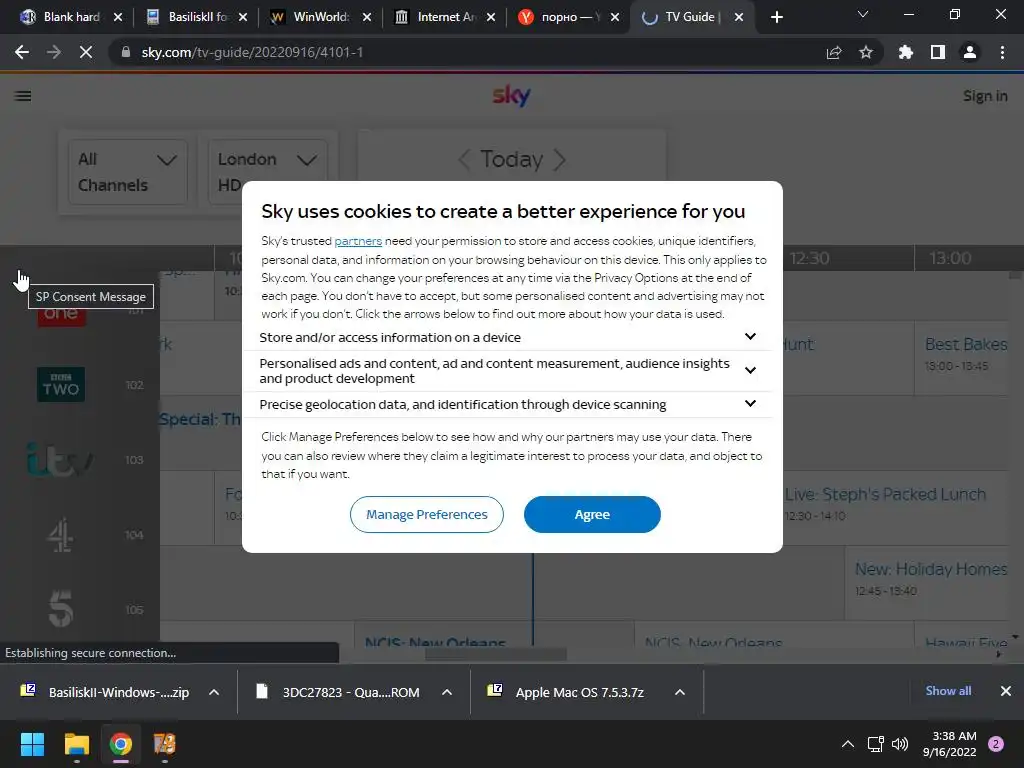Open Manage Preferences for cookies
The height and width of the screenshot is (768, 1024).
click(426, 515)
